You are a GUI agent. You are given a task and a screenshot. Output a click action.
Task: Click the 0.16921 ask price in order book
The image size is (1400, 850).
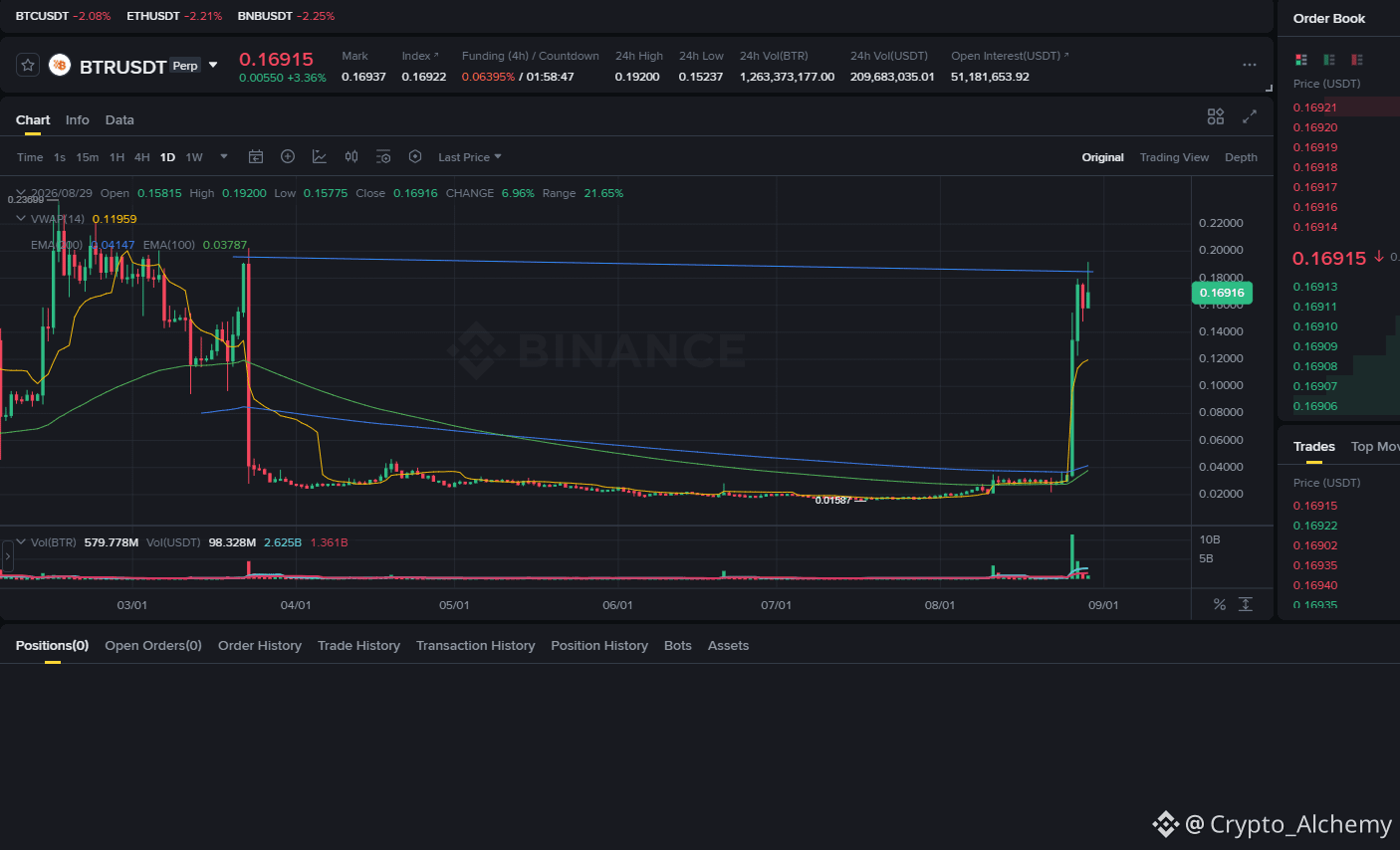pyautogui.click(x=1315, y=107)
